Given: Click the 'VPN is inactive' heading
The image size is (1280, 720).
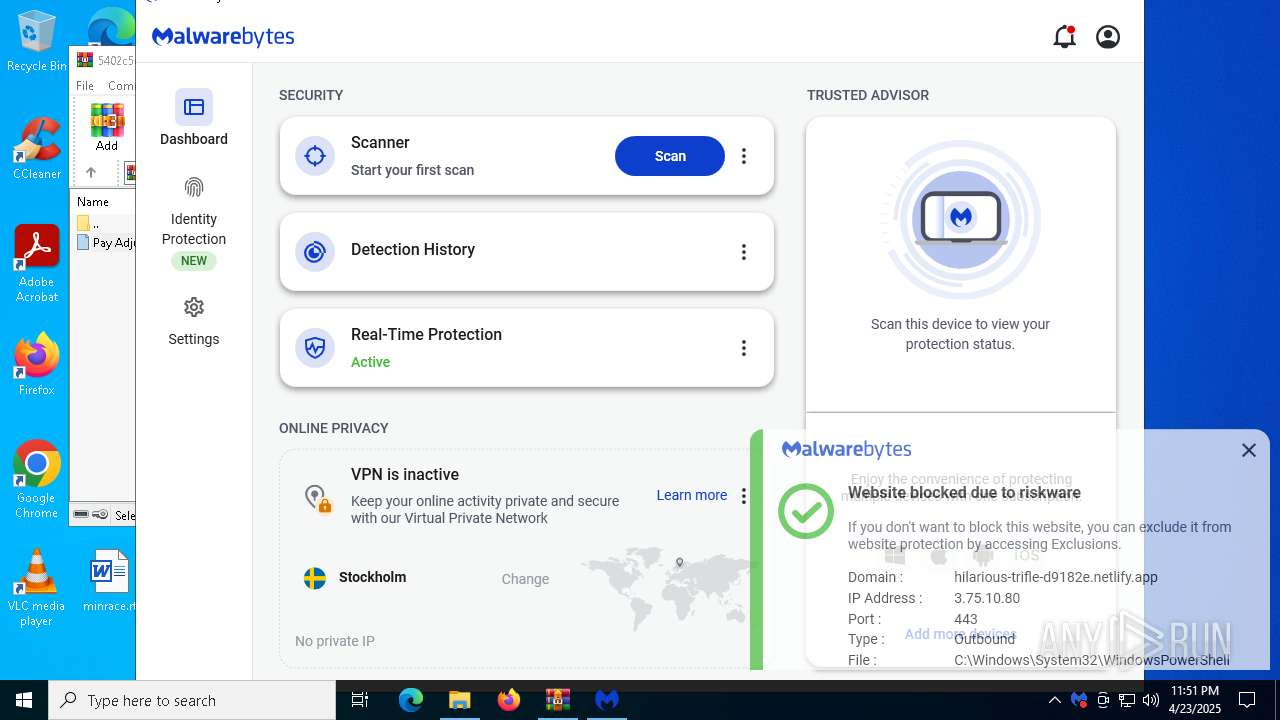Looking at the screenshot, I should click(x=405, y=474).
